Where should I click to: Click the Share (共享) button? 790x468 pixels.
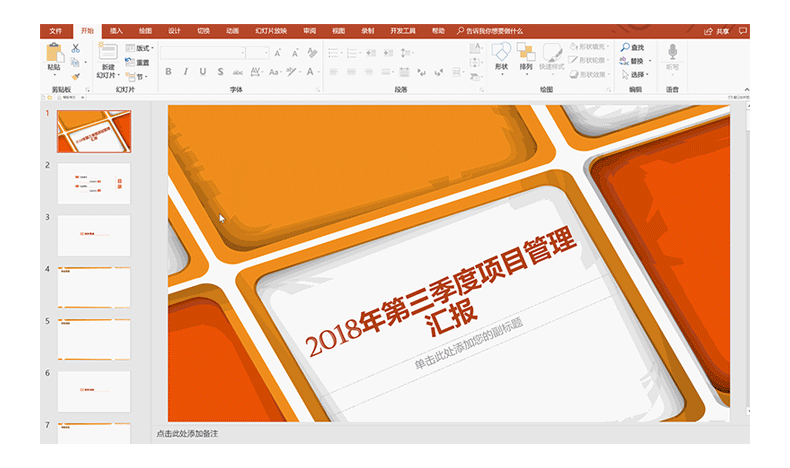[x=716, y=31]
